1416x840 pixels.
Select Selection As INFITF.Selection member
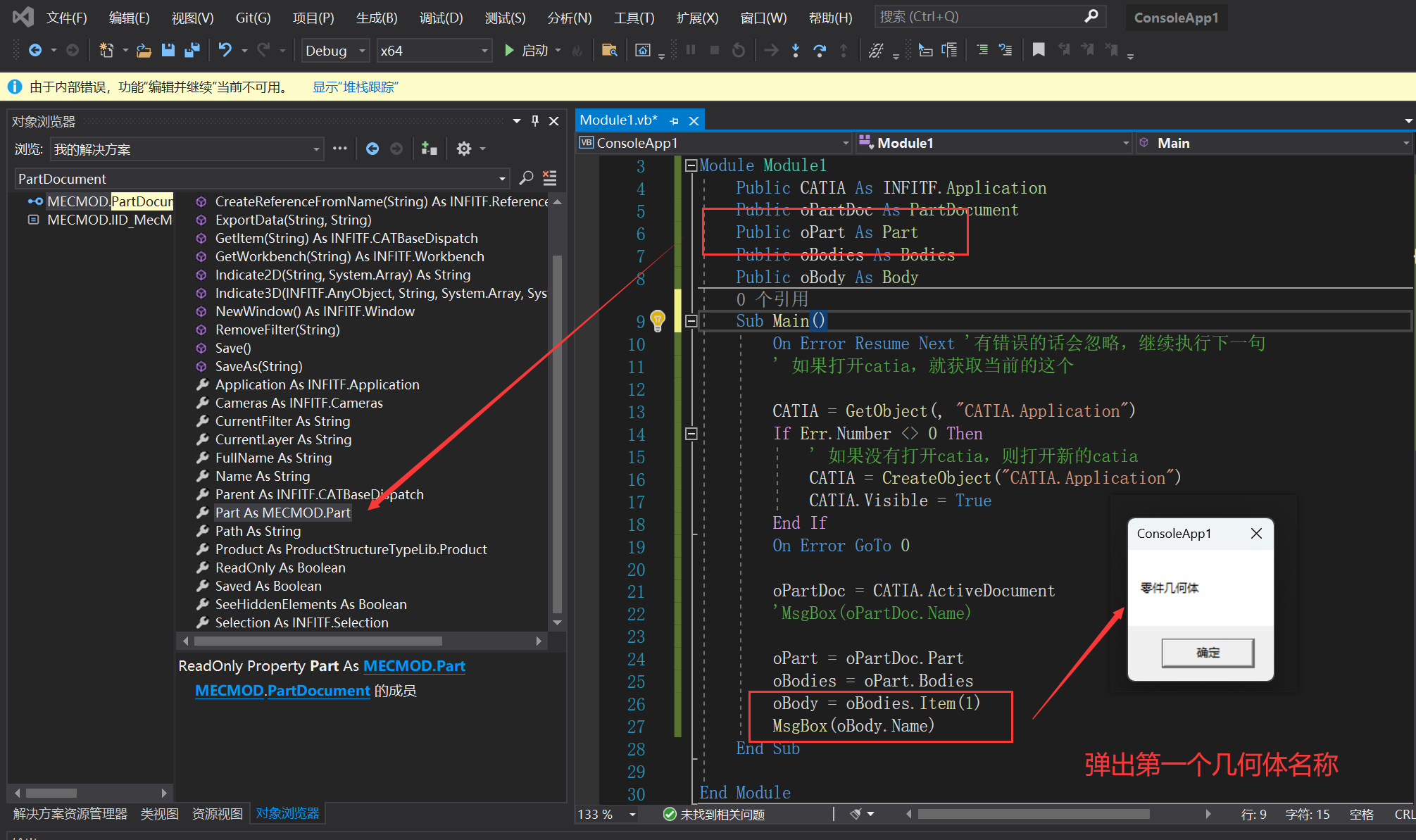[x=301, y=622]
